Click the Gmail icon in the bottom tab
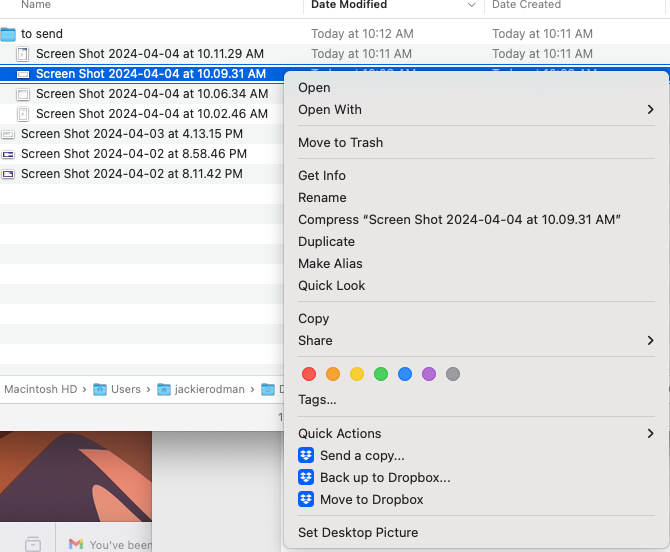The width and height of the screenshot is (670, 552). coord(76,544)
